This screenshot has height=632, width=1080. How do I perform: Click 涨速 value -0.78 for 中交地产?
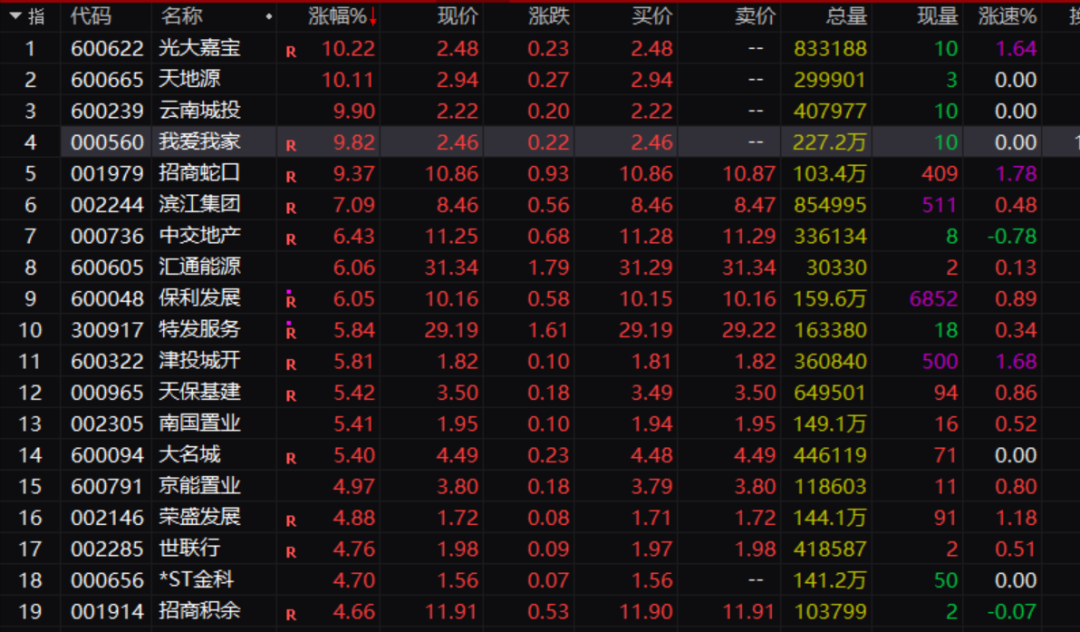[x=1011, y=235]
